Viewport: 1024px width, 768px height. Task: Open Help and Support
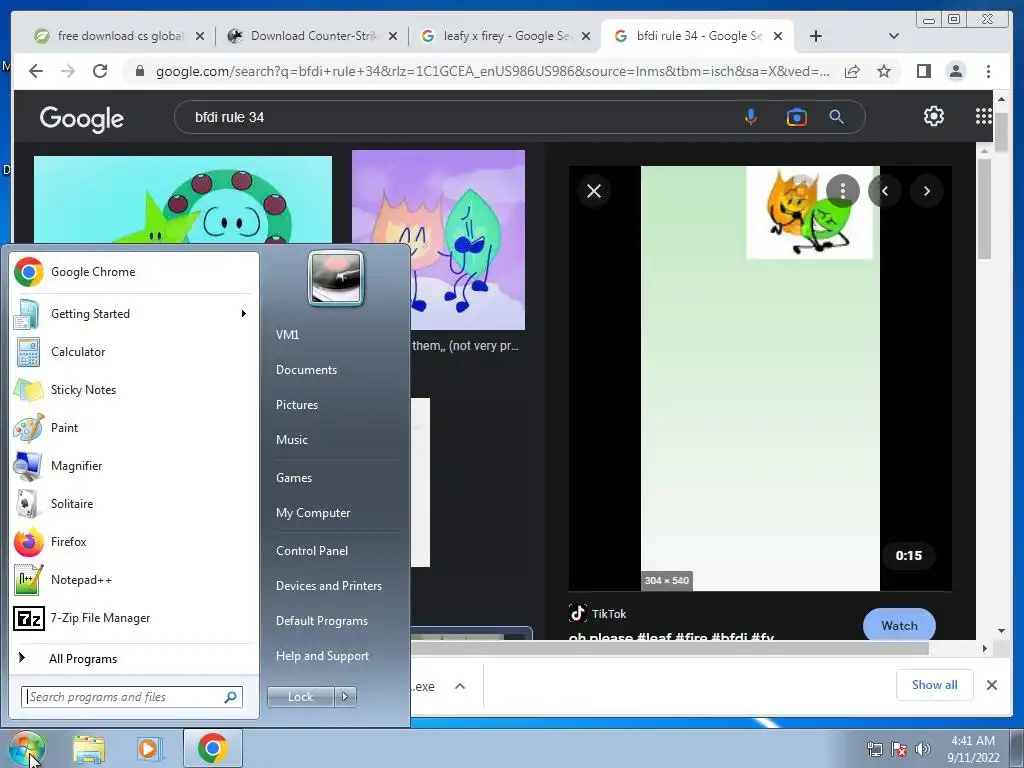click(323, 656)
